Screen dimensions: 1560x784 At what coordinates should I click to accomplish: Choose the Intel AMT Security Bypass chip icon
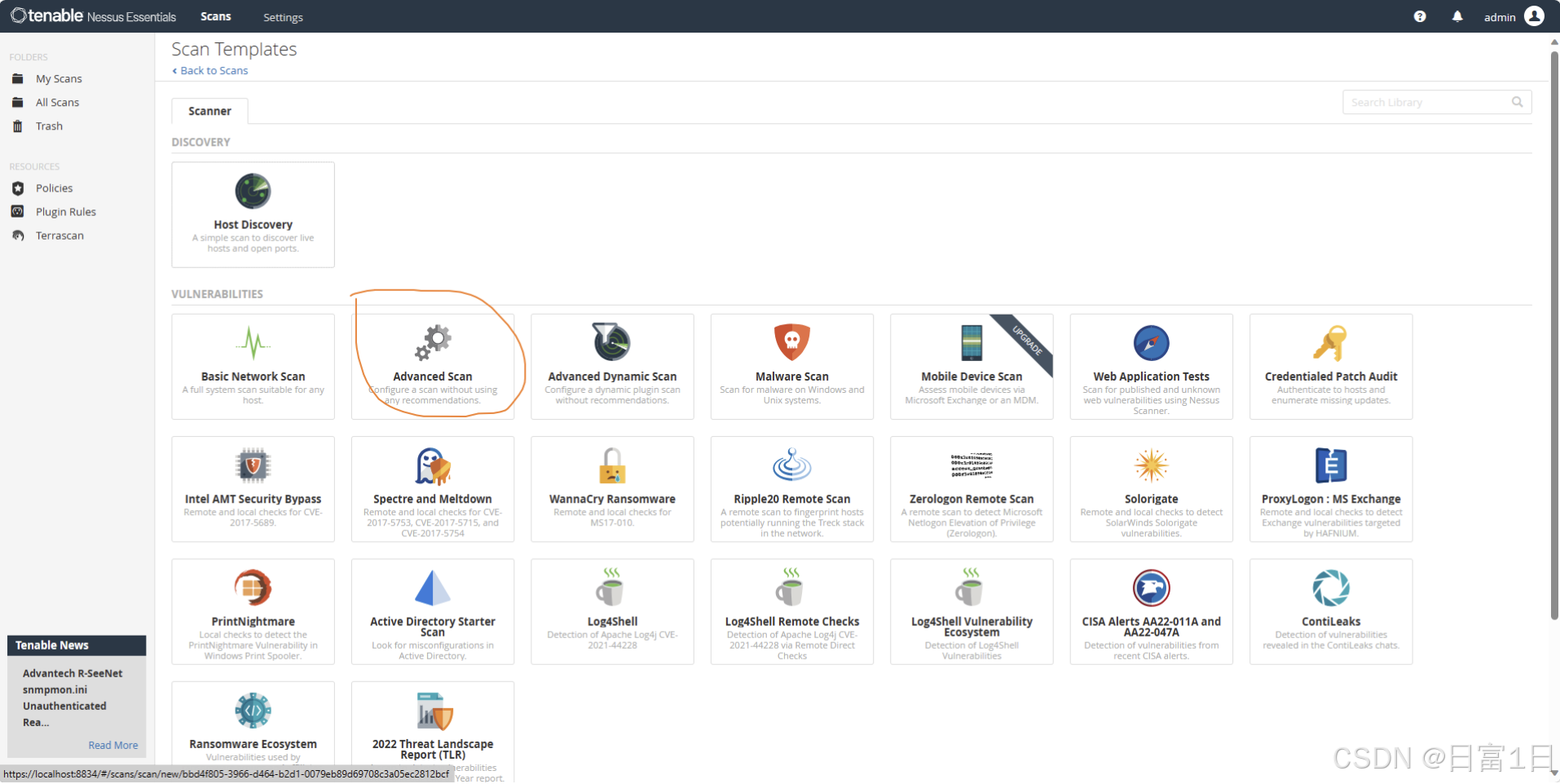(253, 465)
